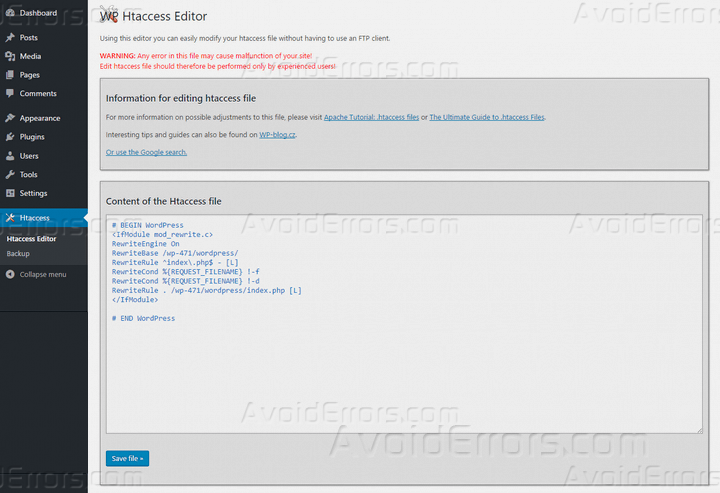Image resolution: width=720 pixels, height=493 pixels.
Task: Follow the 'Or use the Google search' link
Action: coord(146,152)
